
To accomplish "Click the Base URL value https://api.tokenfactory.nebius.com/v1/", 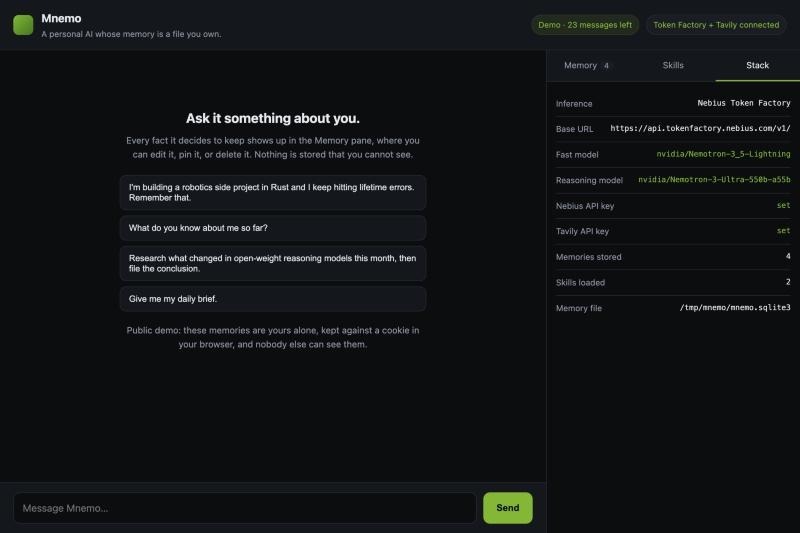I will 700,129.
